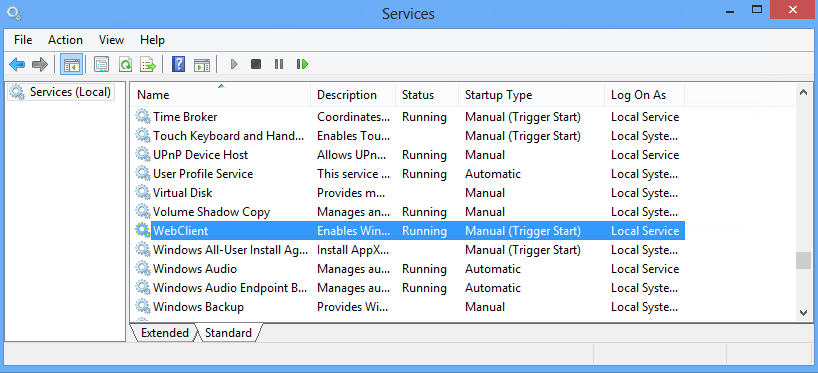Select the UPnP Device Host service name
Screen dimensions: 818x373
coord(200,155)
